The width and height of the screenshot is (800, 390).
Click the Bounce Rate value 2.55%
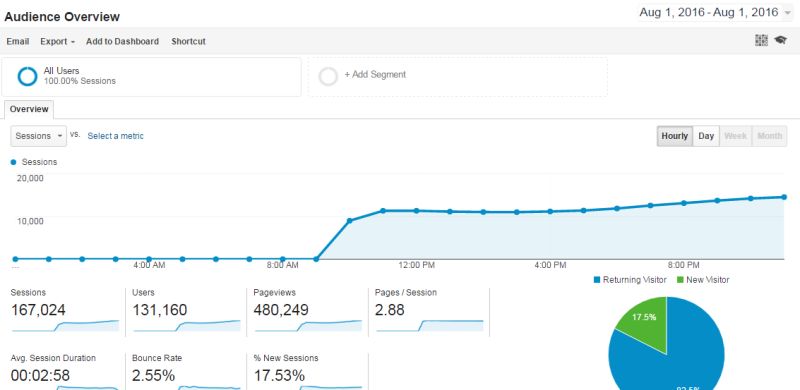click(x=154, y=376)
